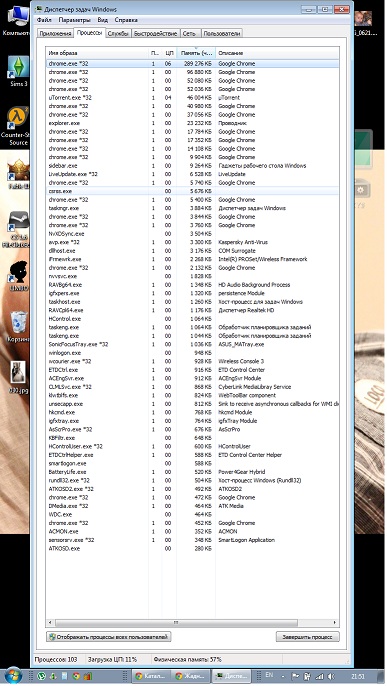
Task: Select the winlogon.exe process row
Action: [192, 353]
